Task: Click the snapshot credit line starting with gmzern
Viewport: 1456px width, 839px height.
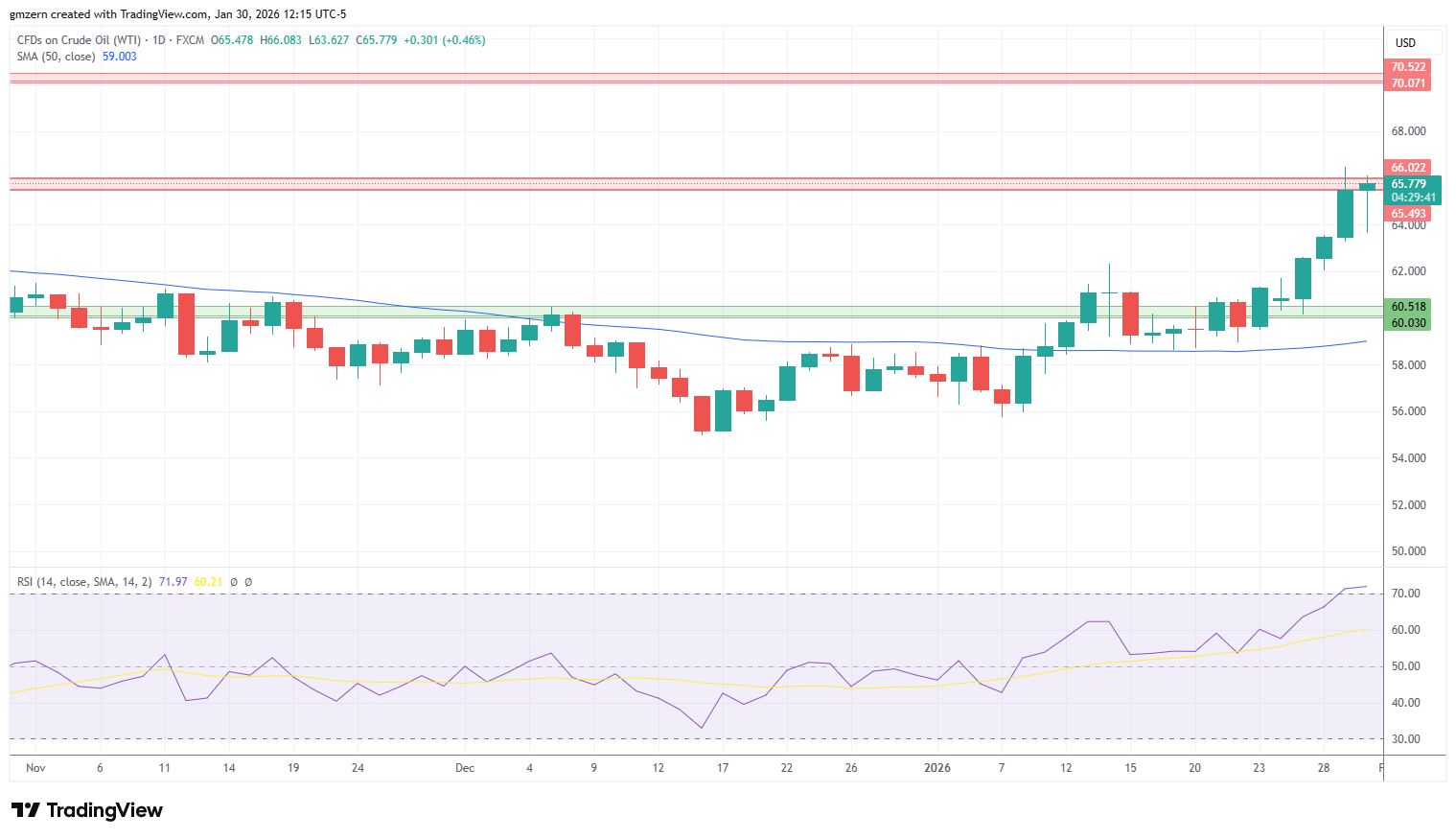Action: 178,14
